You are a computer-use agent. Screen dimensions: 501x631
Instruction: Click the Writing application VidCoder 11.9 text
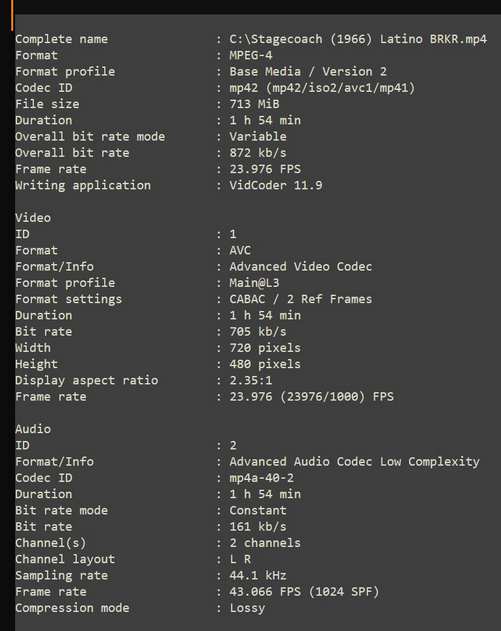pyautogui.click(x=276, y=186)
